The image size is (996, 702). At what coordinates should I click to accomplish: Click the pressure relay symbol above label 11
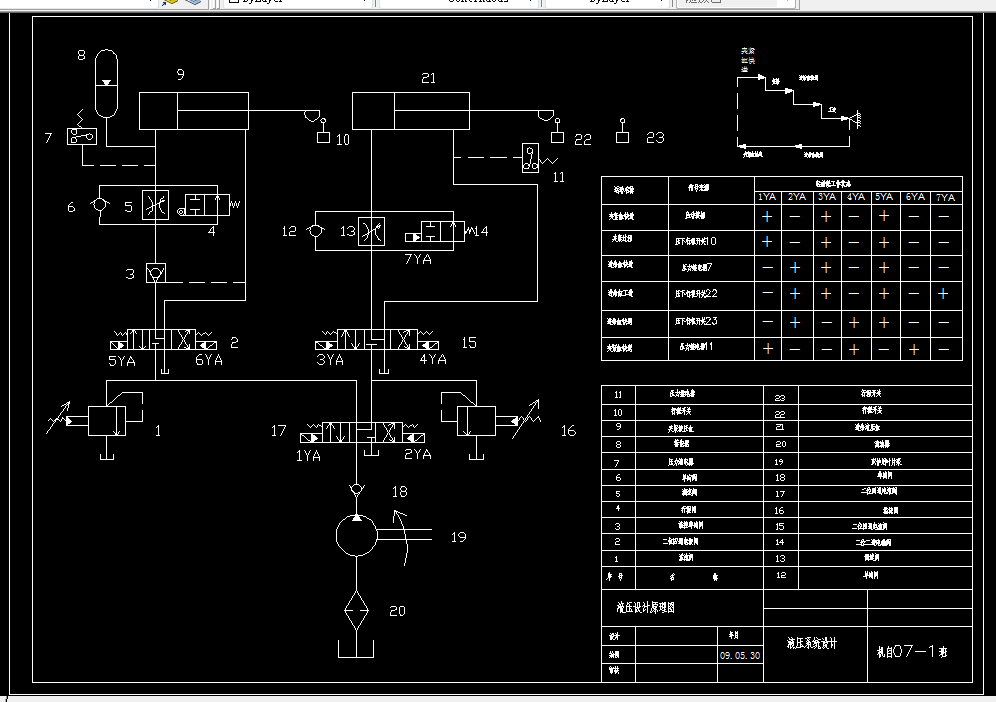[x=530, y=158]
